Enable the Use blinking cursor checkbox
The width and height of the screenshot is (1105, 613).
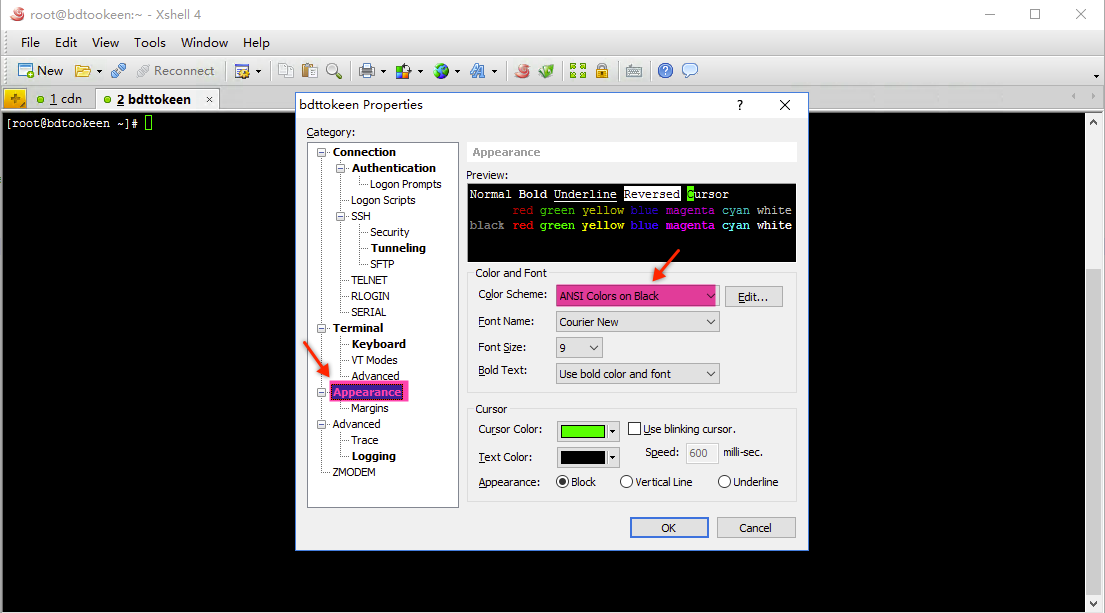pos(634,429)
